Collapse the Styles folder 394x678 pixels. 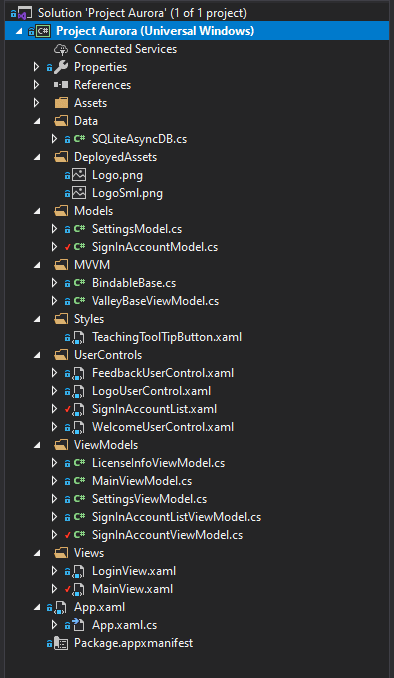pos(37,320)
